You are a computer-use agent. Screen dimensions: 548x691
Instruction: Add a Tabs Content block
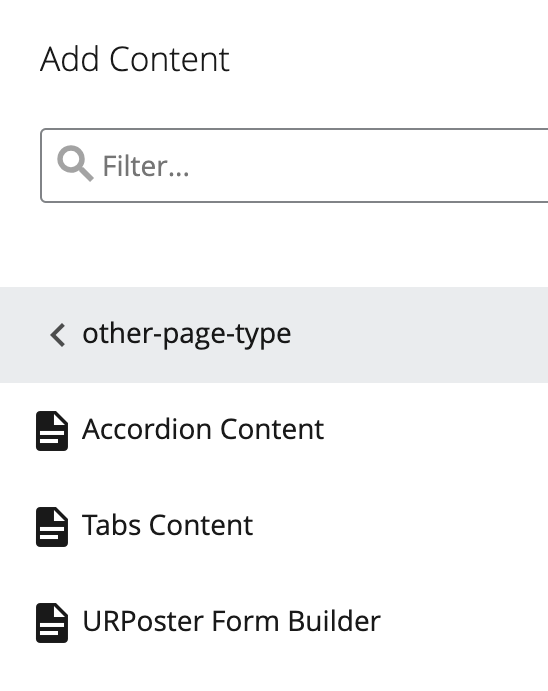[274, 527]
